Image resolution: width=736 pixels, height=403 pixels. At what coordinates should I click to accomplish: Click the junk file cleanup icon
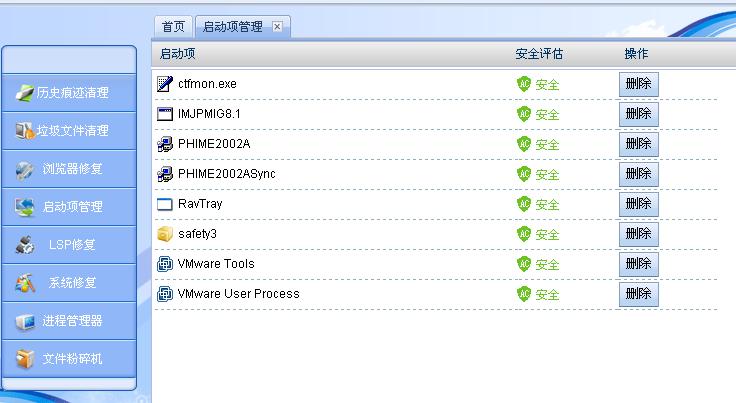[x=25, y=131]
